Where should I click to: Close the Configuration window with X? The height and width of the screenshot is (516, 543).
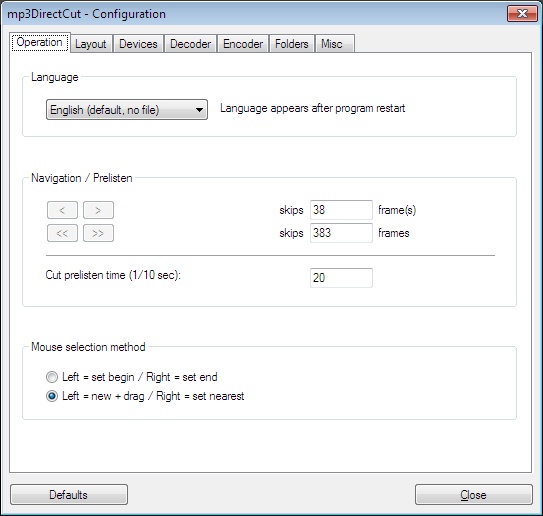coord(522,14)
